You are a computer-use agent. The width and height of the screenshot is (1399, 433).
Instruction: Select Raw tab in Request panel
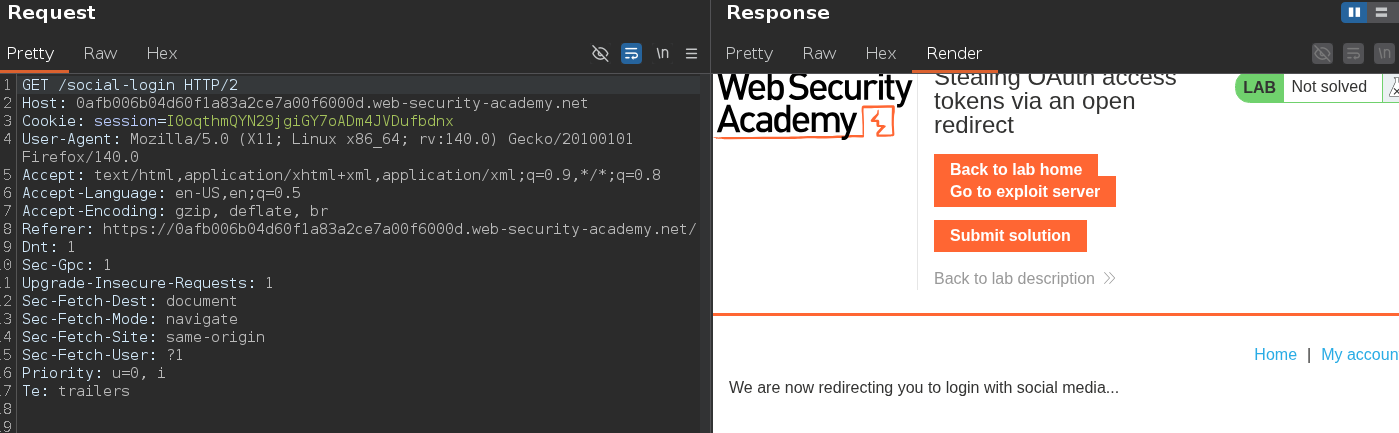(x=100, y=53)
